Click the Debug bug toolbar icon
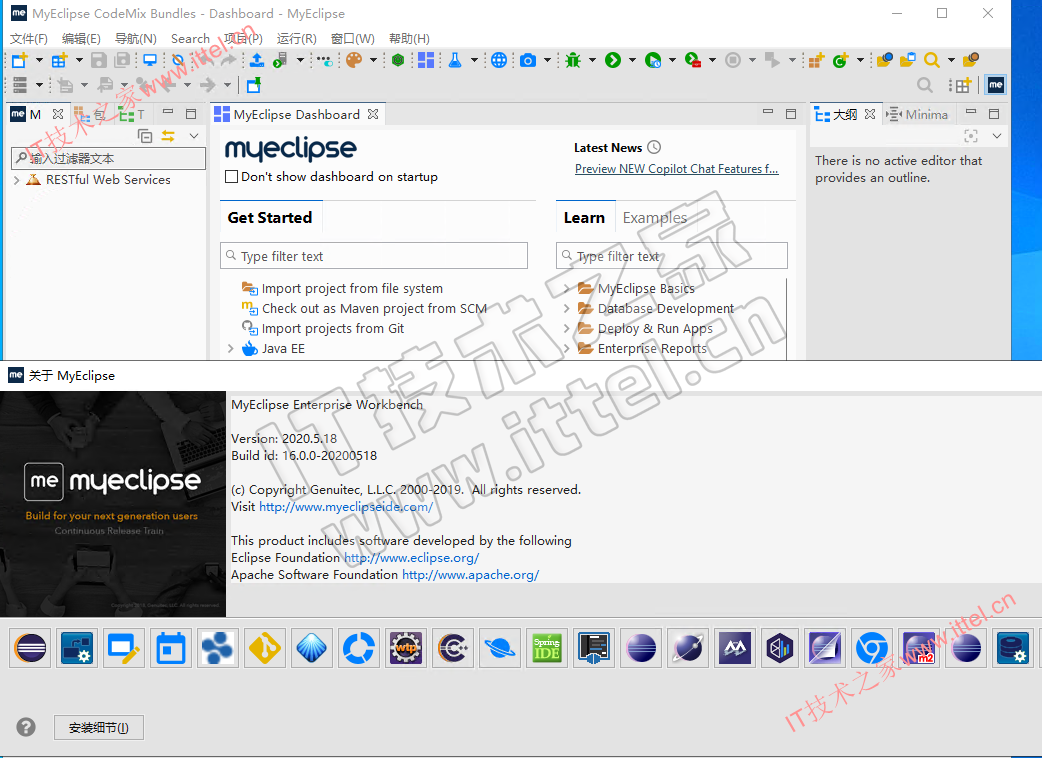 [573, 60]
